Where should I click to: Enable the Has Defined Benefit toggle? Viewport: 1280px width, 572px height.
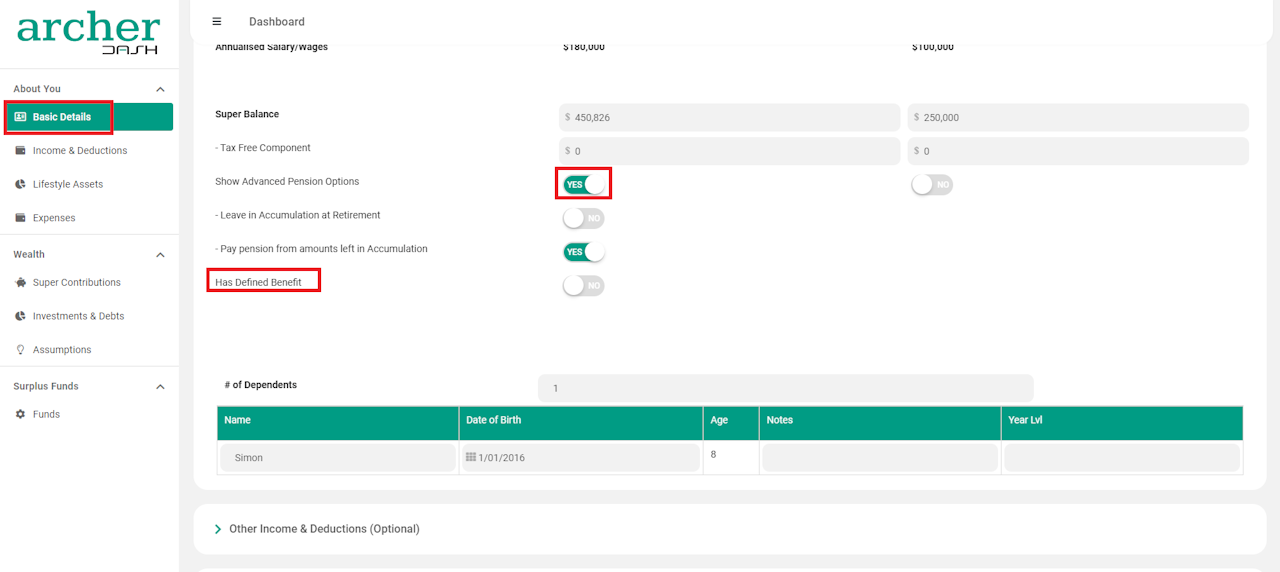[584, 286]
